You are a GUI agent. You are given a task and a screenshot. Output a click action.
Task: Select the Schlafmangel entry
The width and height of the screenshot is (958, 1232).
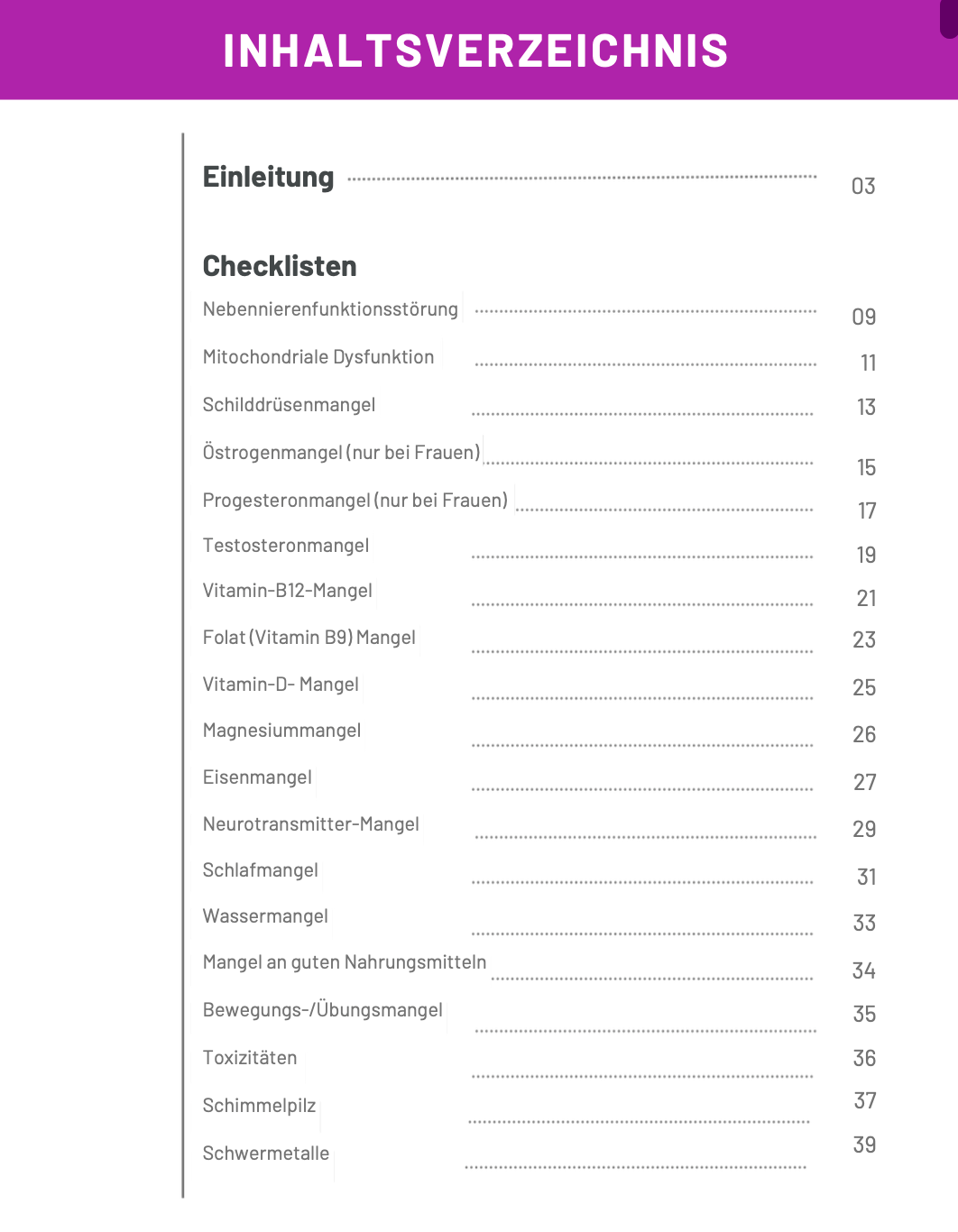[x=260, y=870]
